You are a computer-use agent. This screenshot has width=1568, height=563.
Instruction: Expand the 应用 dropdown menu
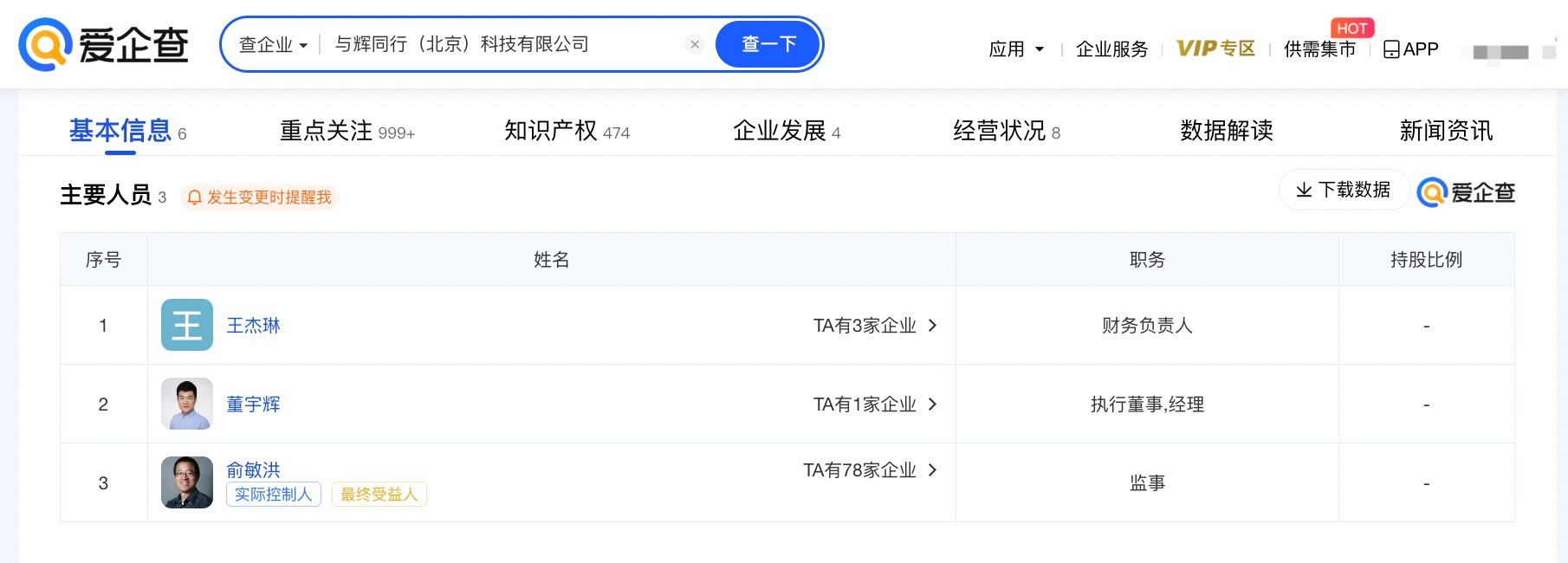(x=1016, y=49)
